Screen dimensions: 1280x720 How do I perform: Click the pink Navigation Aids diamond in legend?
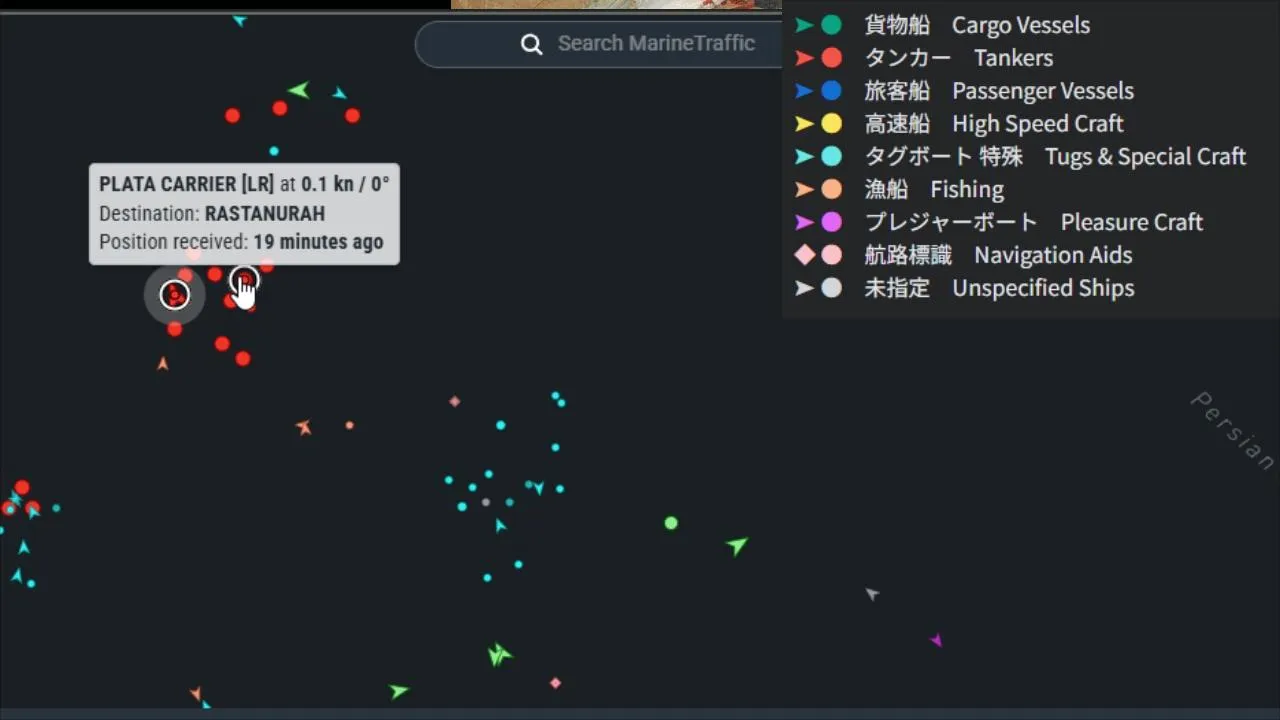click(805, 255)
